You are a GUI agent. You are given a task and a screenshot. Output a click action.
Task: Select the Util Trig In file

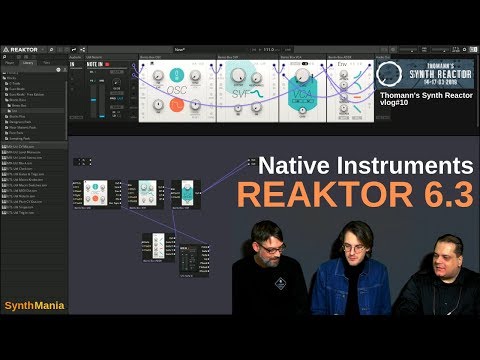tap(19, 213)
